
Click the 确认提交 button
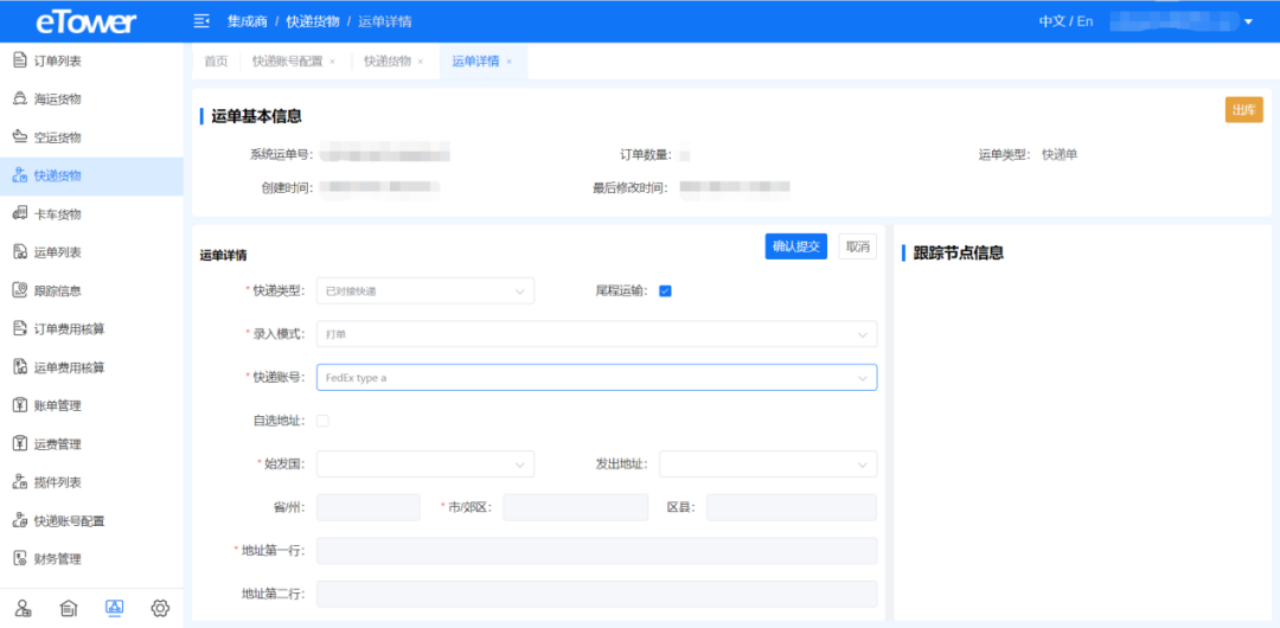click(x=796, y=246)
